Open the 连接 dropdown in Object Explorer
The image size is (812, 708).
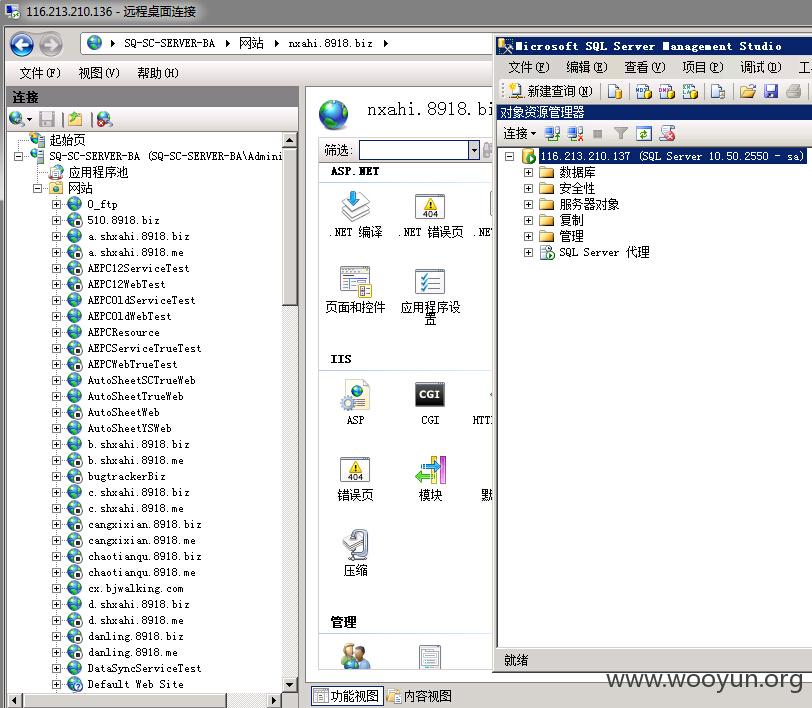pyautogui.click(x=520, y=134)
